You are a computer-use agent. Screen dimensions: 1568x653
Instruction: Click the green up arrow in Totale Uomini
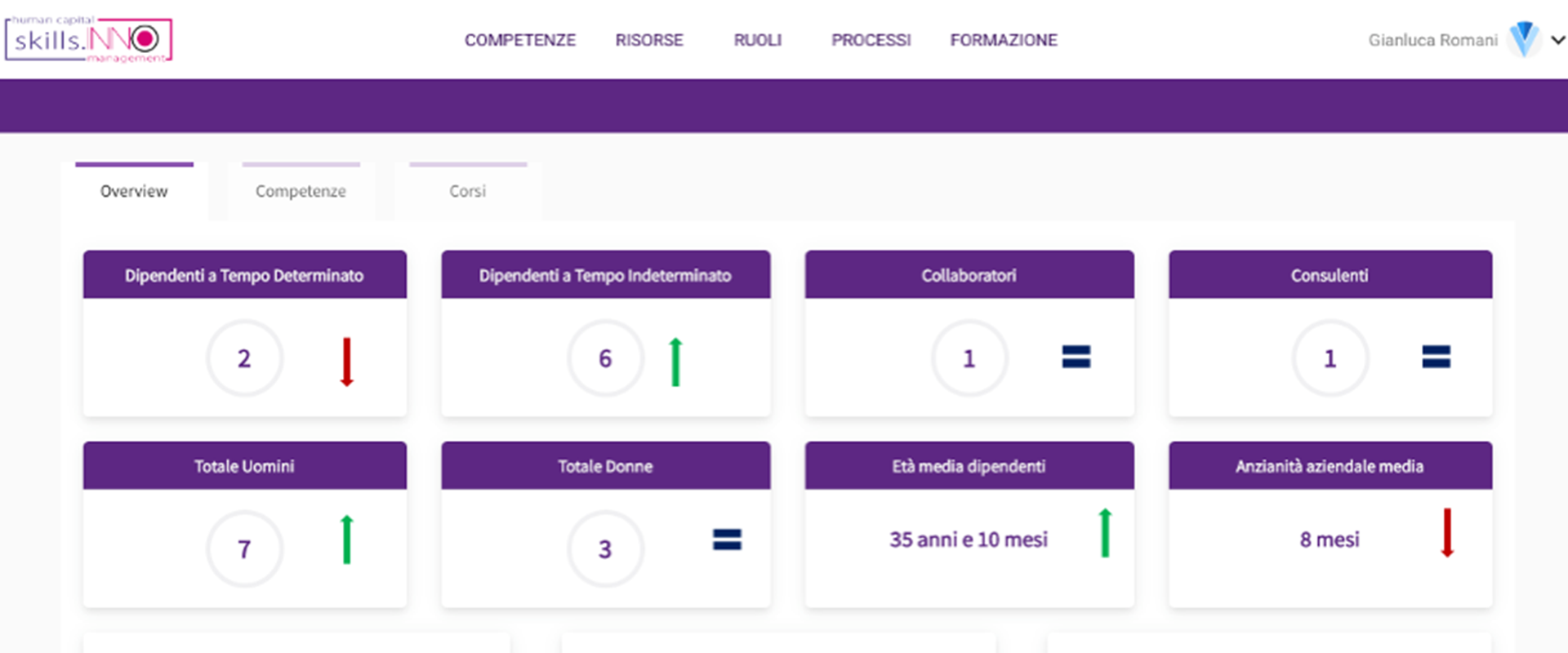click(346, 540)
